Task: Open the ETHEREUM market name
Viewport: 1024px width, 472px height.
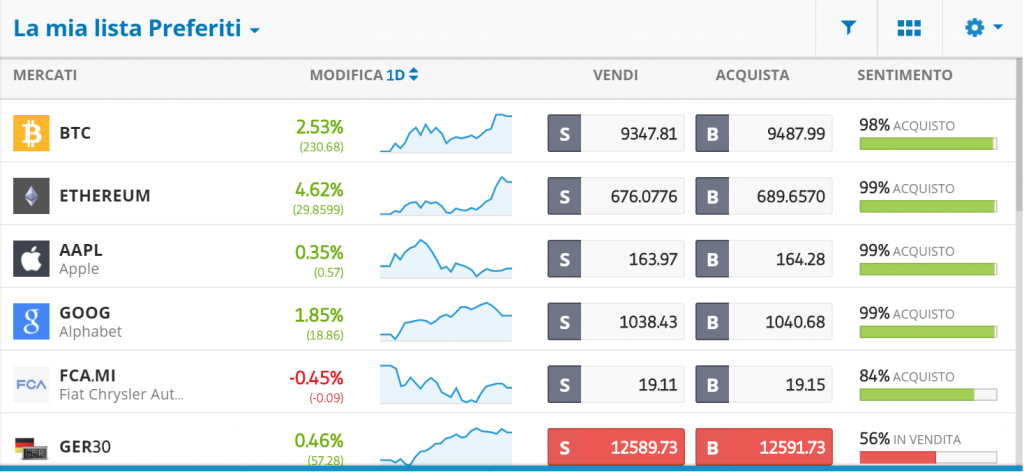Action: pyautogui.click(x=105, y=196)
